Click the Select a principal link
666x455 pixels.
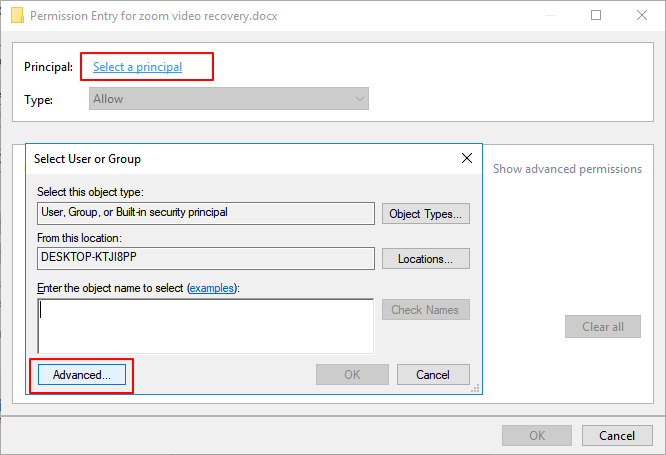(137, 67)
